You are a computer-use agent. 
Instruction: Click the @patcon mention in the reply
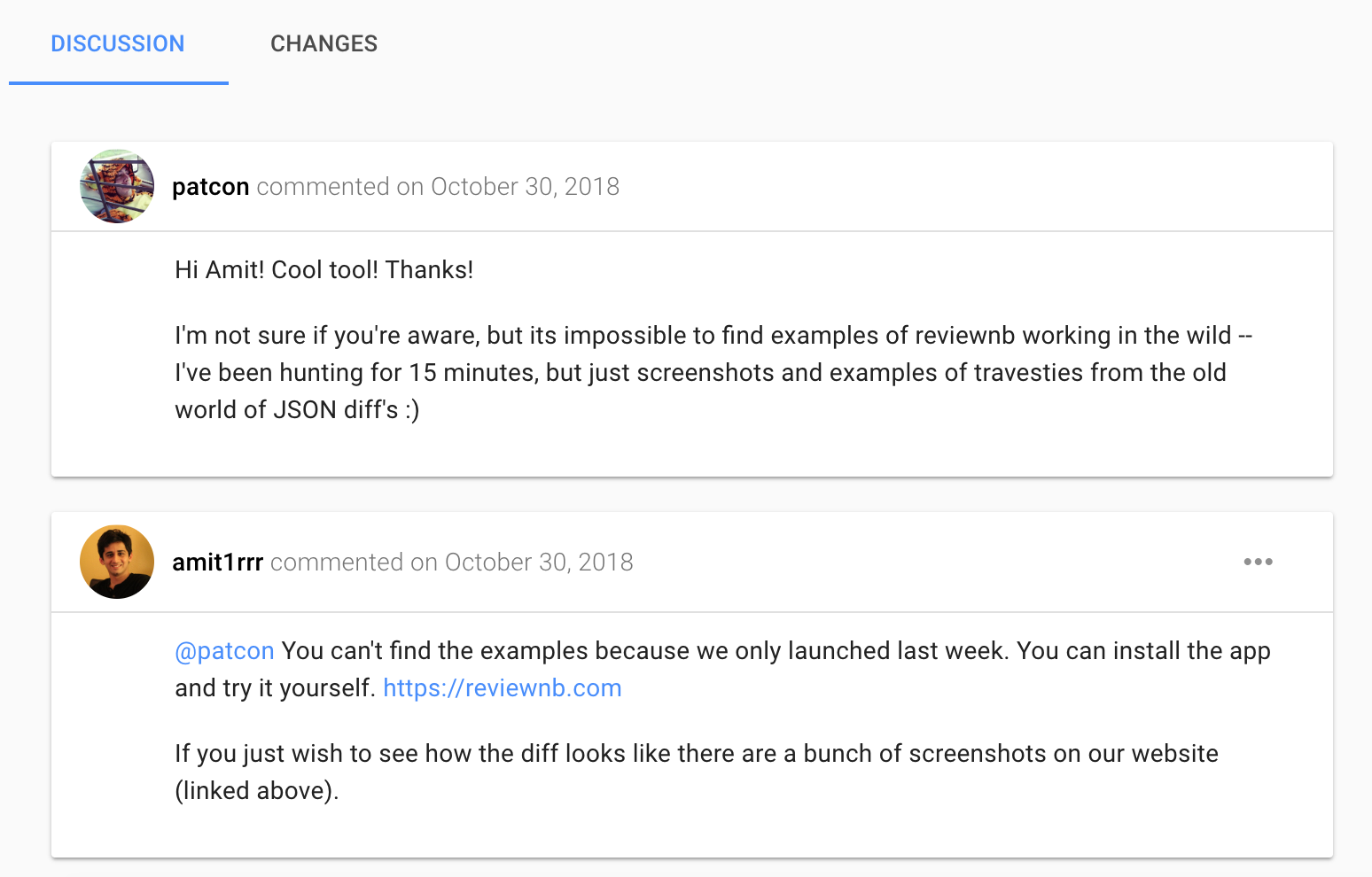click(224, 651)
